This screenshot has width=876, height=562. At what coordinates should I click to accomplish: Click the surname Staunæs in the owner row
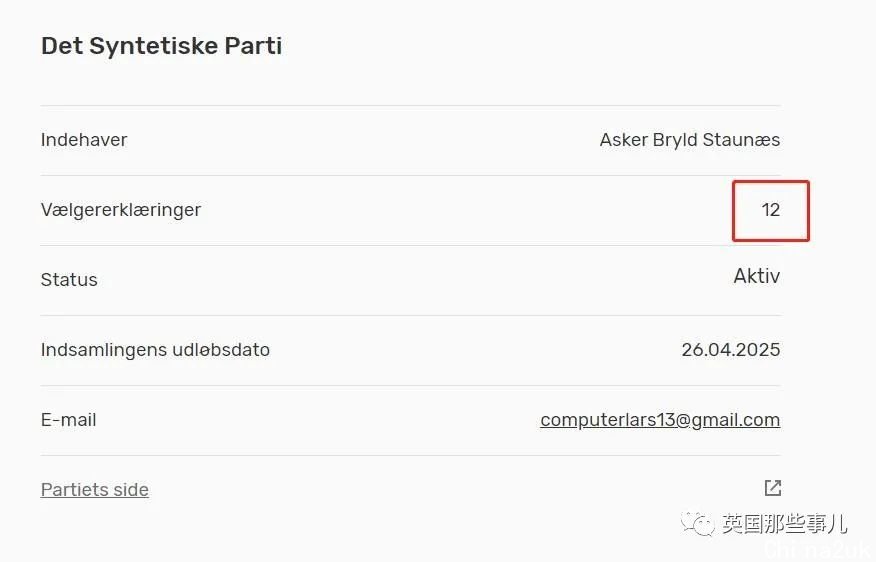coord(741,140)
